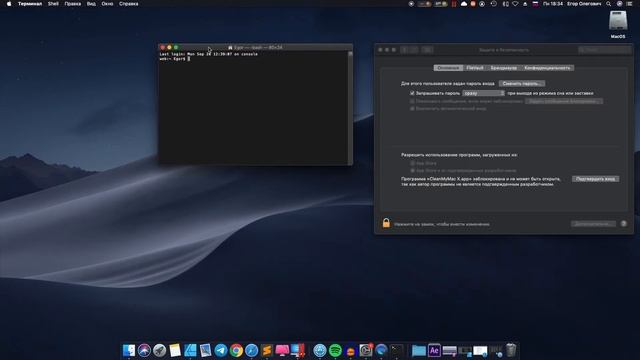The width and height of the screenshot is (640, 360).
Task: Click the clock in menu bar
Action: click(x=553, y=4)
